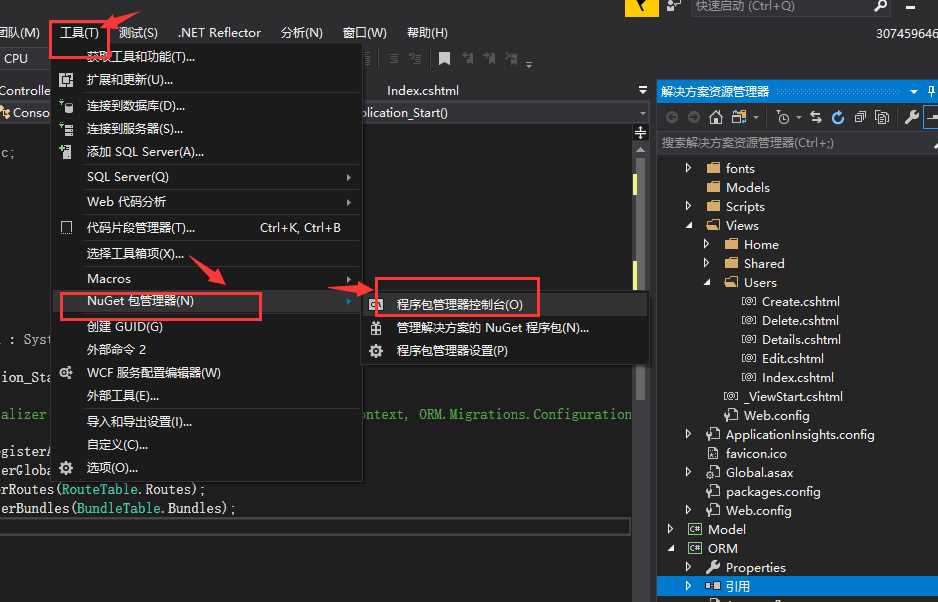
Task: Open Properties via the wrench icon
Action: [912, 117]
